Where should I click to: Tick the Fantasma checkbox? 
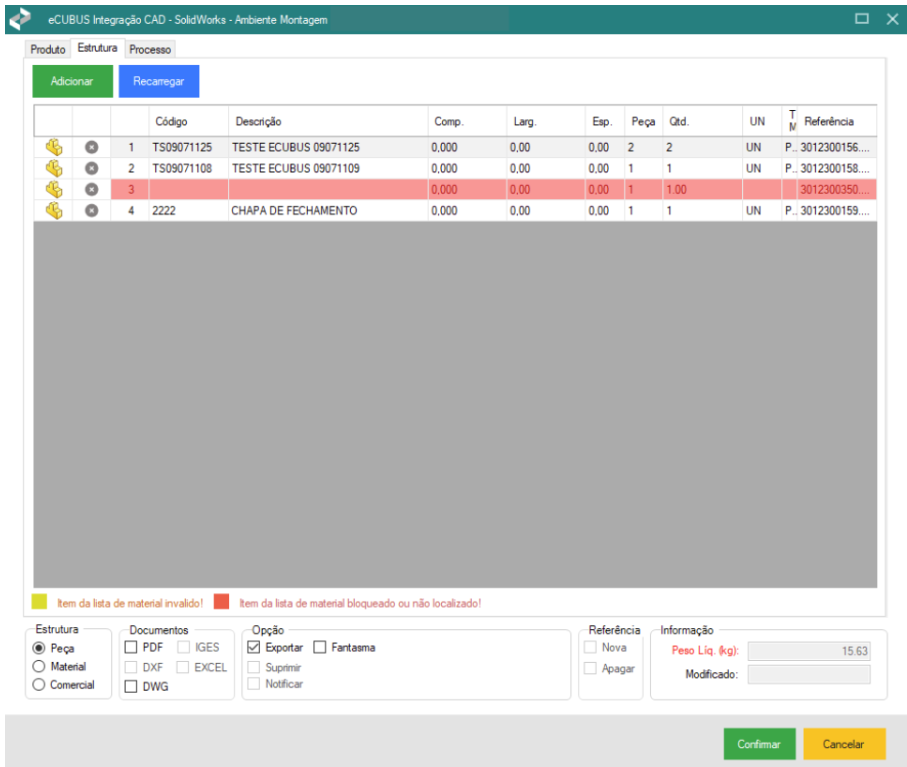pos(321,648)
